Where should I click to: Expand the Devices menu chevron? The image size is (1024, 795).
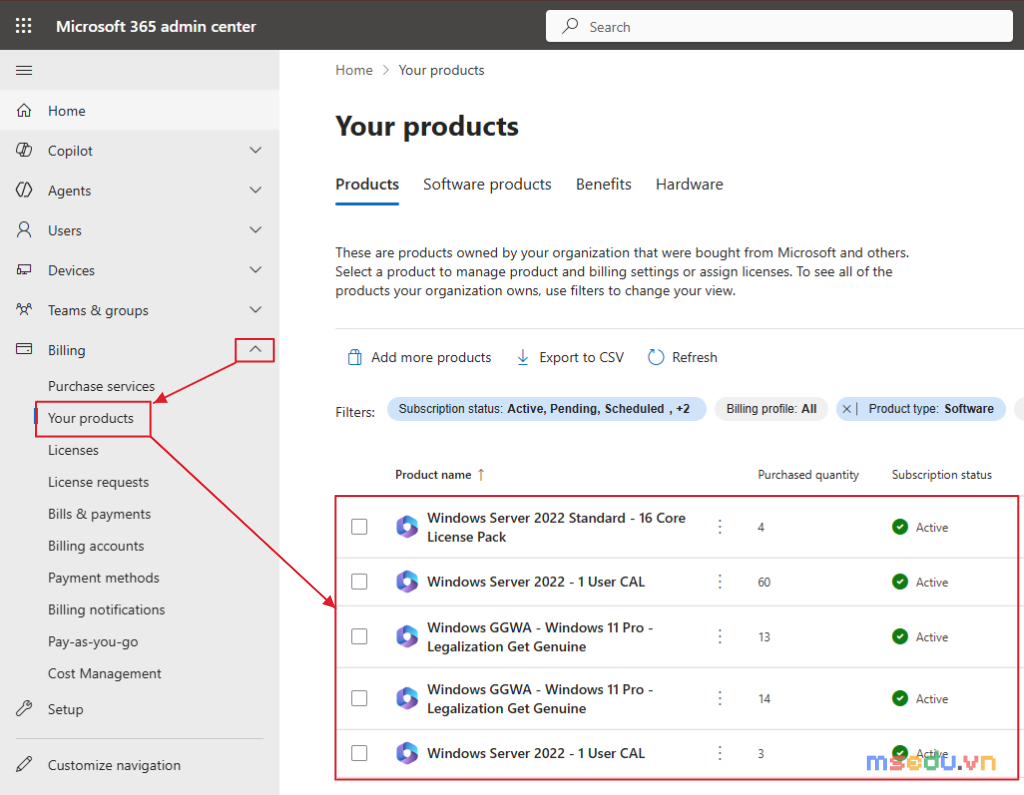(x=255, y=270)
